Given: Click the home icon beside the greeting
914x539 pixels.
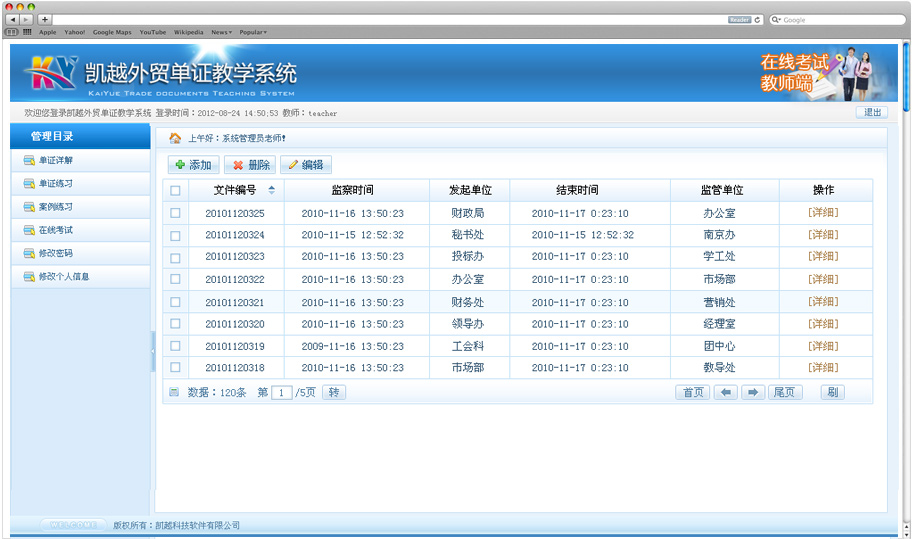Looking at the screenshot, I should pos(175,138).
